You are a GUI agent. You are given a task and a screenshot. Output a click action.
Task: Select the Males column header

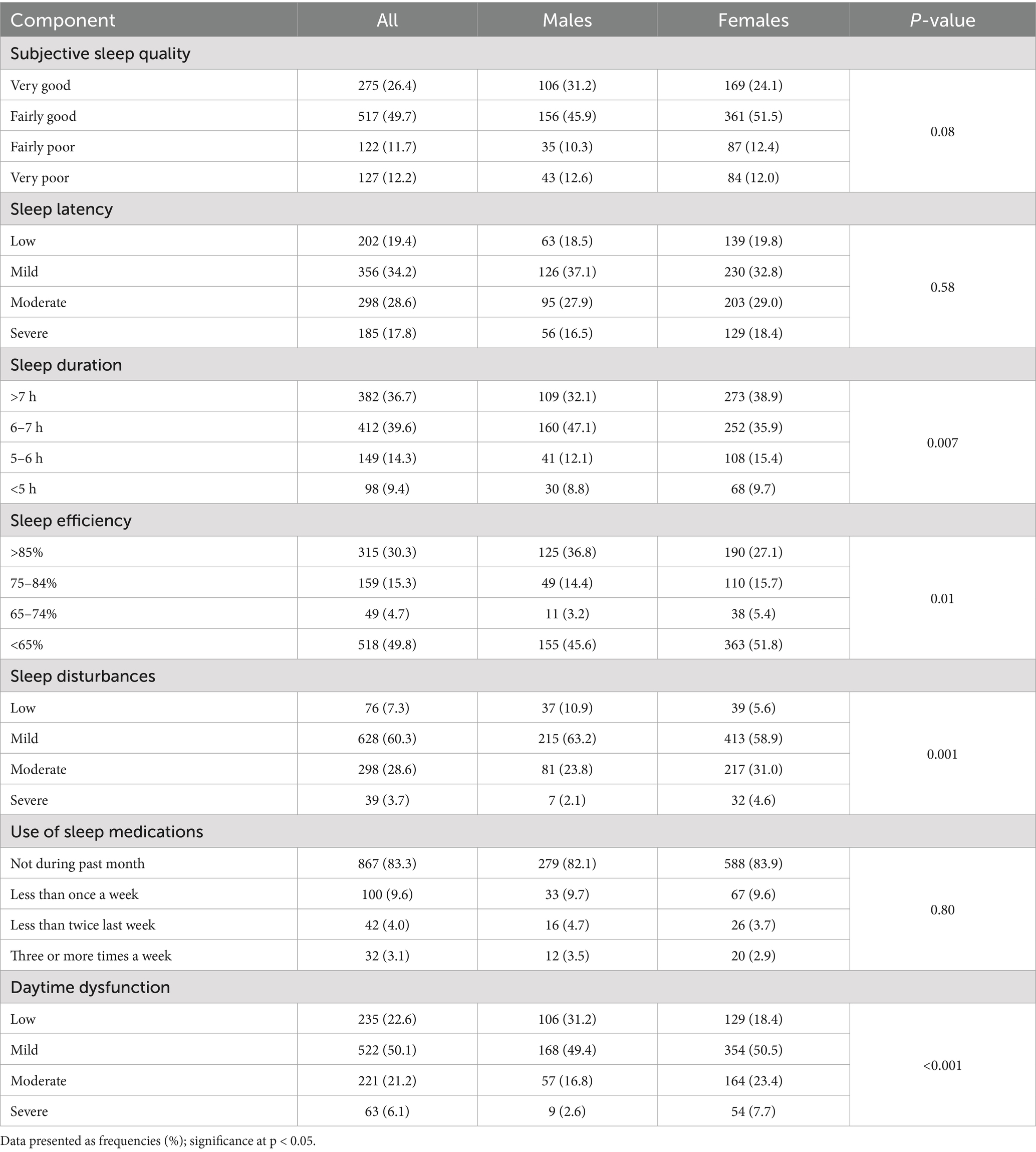(567, 20)
